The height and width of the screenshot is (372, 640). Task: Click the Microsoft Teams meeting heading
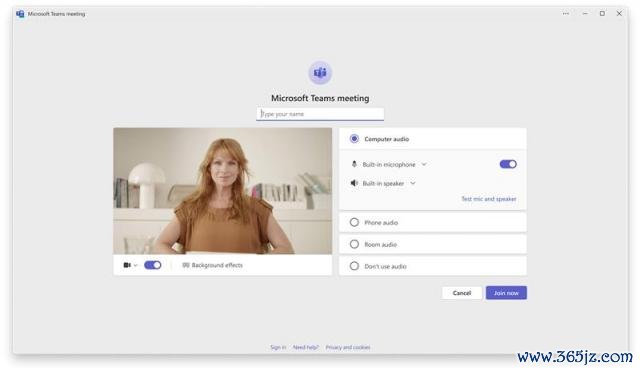tap(320, 98)
